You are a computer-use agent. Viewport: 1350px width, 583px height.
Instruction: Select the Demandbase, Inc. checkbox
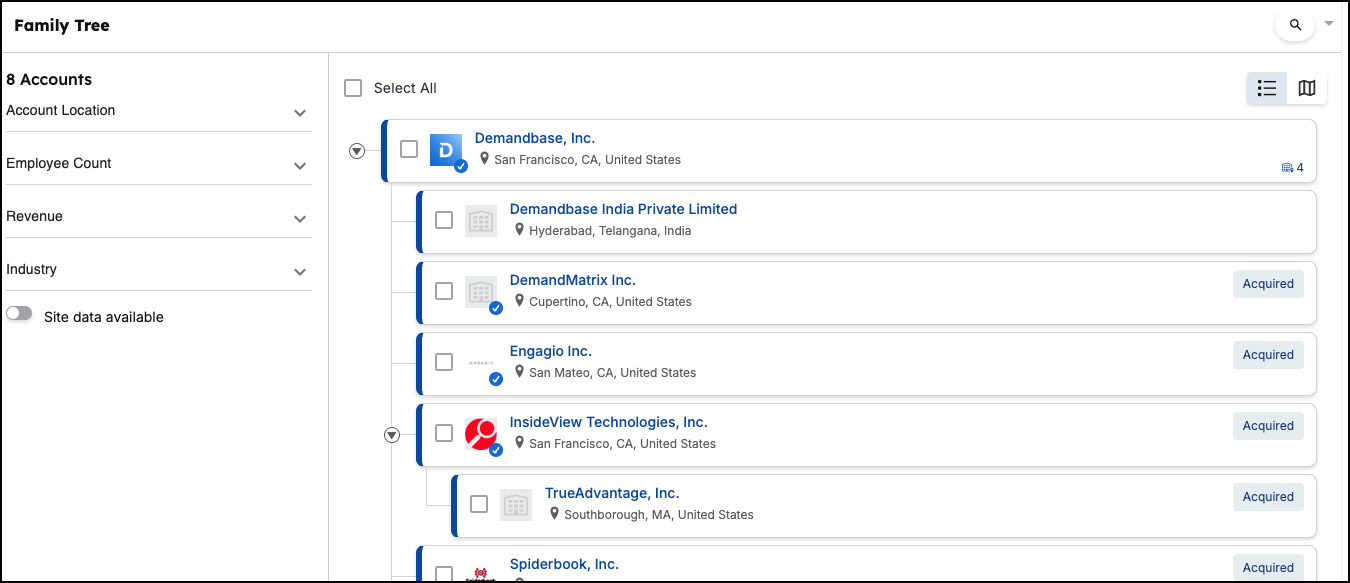coord(409,149)
